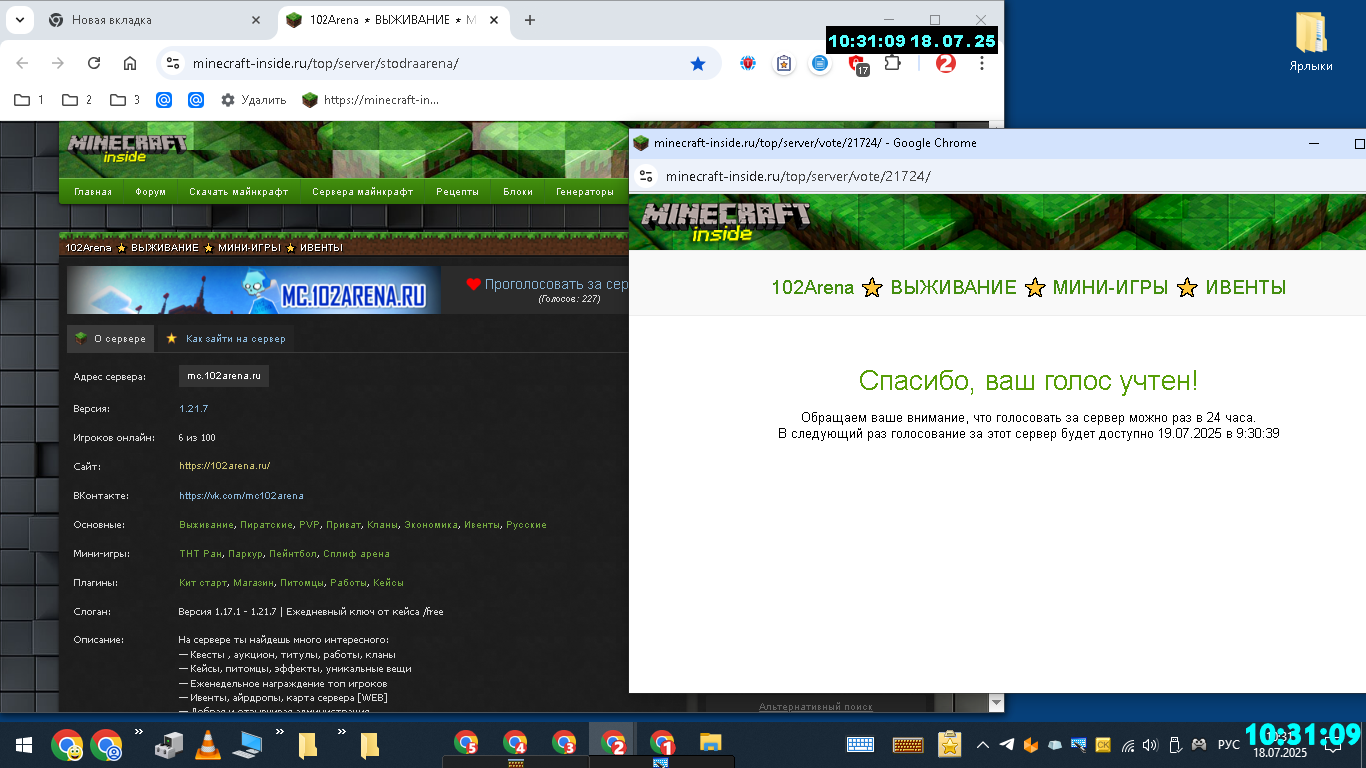Click volume speaker tray icon

tap(1150, 745)
